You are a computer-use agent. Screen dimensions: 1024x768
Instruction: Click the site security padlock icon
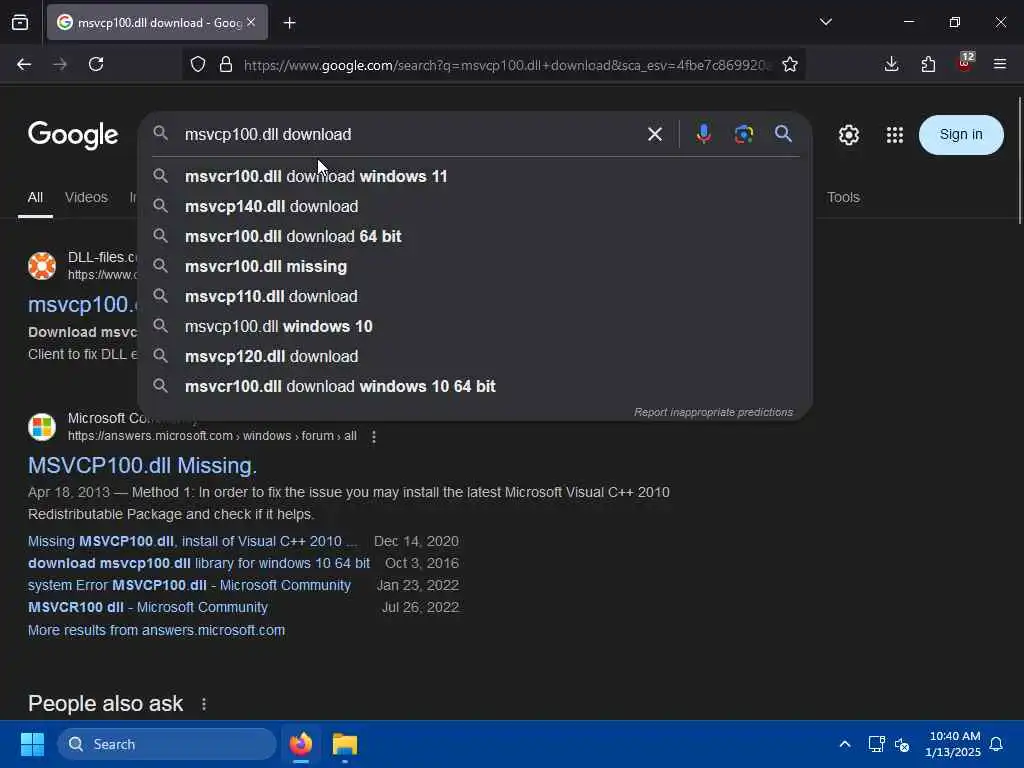click(x=226, y=64)
